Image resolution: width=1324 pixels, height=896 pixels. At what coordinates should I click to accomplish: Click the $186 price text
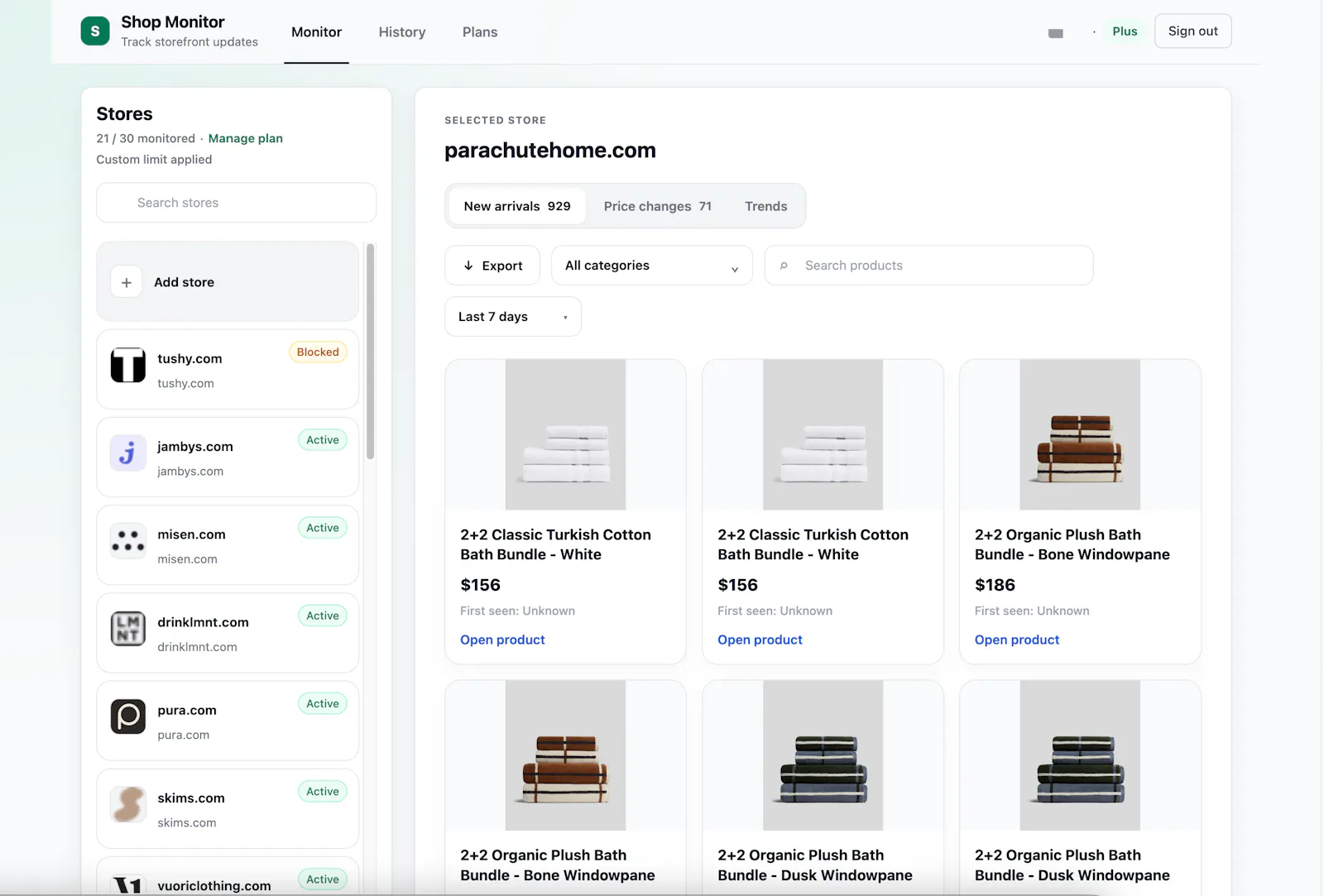995,585
